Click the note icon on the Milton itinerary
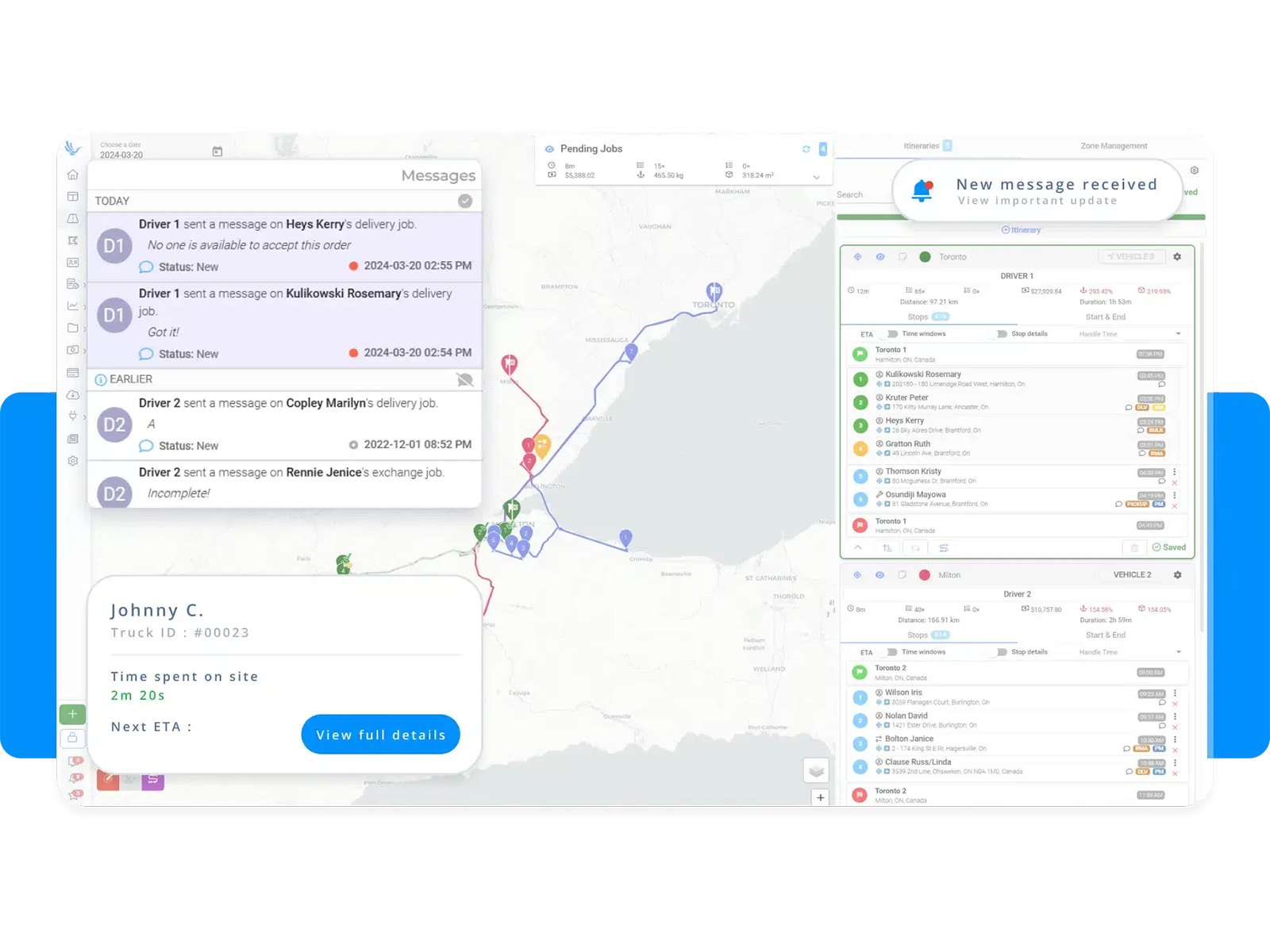This screenshot has height=952, width=1270. [902, 574]
